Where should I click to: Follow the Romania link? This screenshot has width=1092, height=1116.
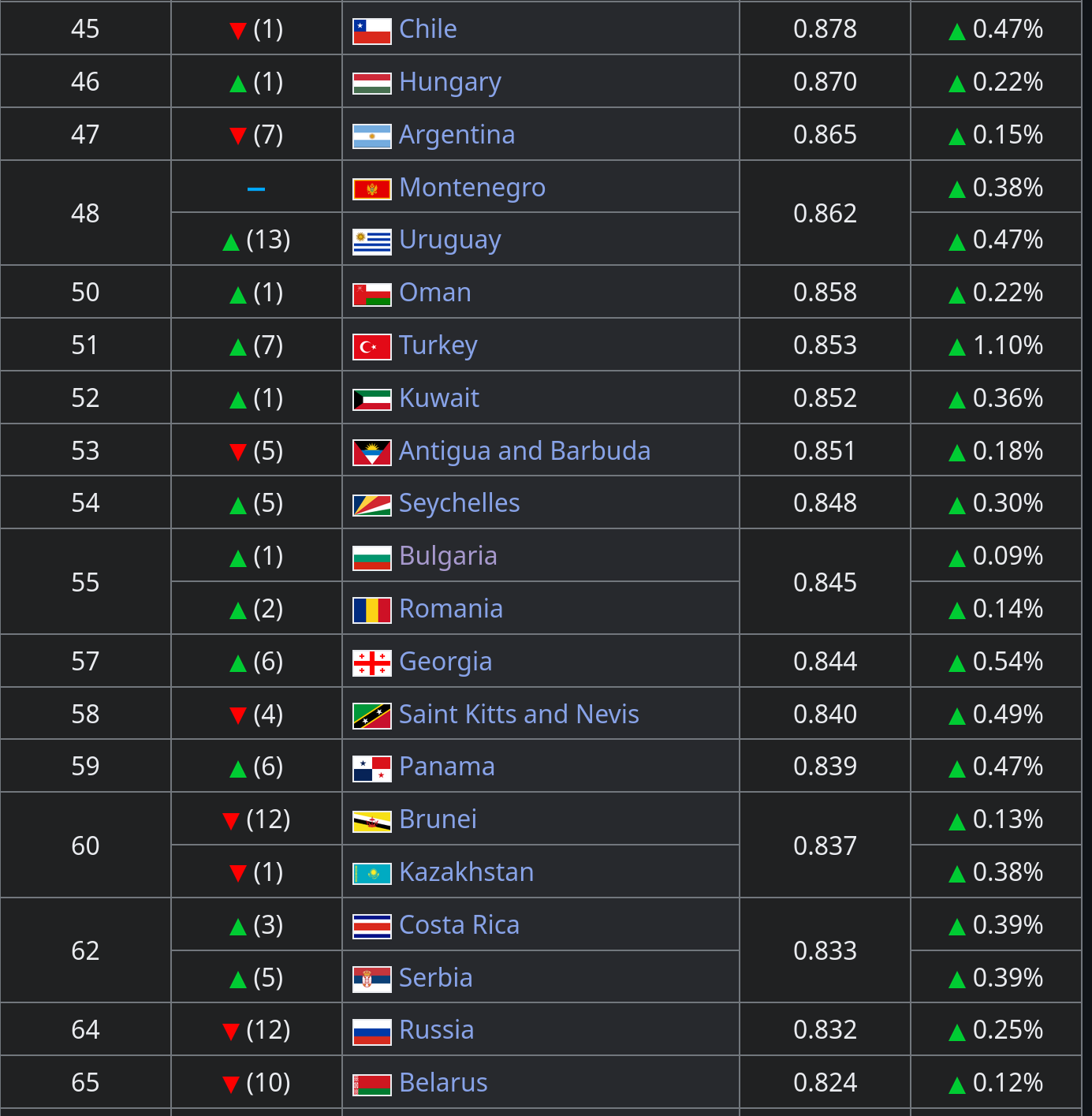pyautogui.click(x=451, y=609)
